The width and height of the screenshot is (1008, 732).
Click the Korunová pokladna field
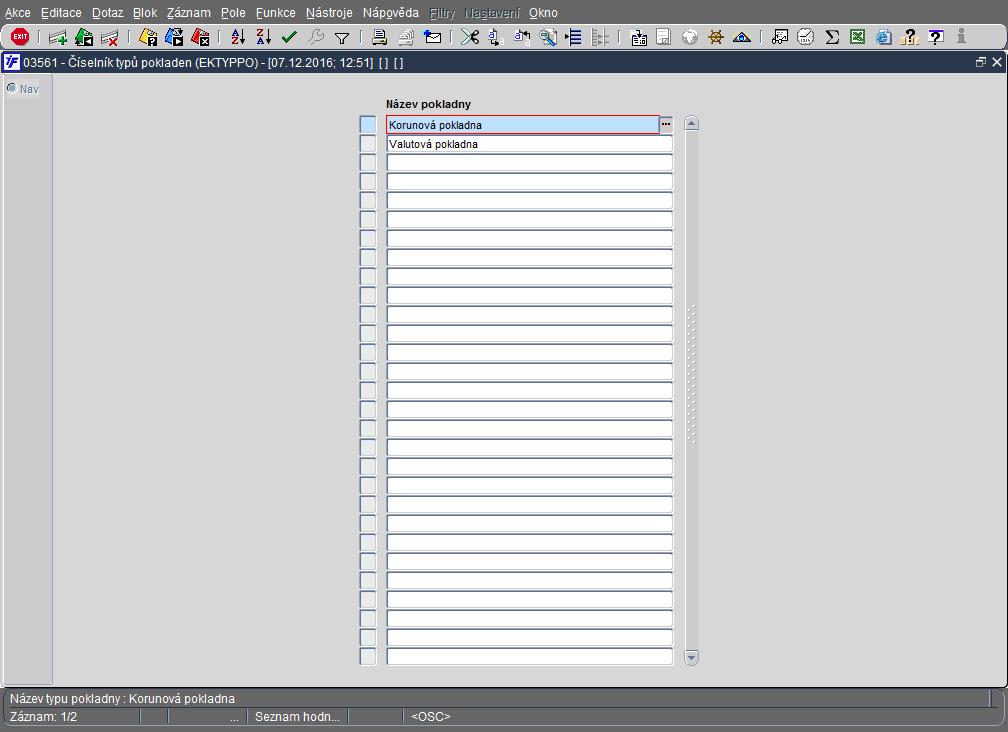pos(523,125)
